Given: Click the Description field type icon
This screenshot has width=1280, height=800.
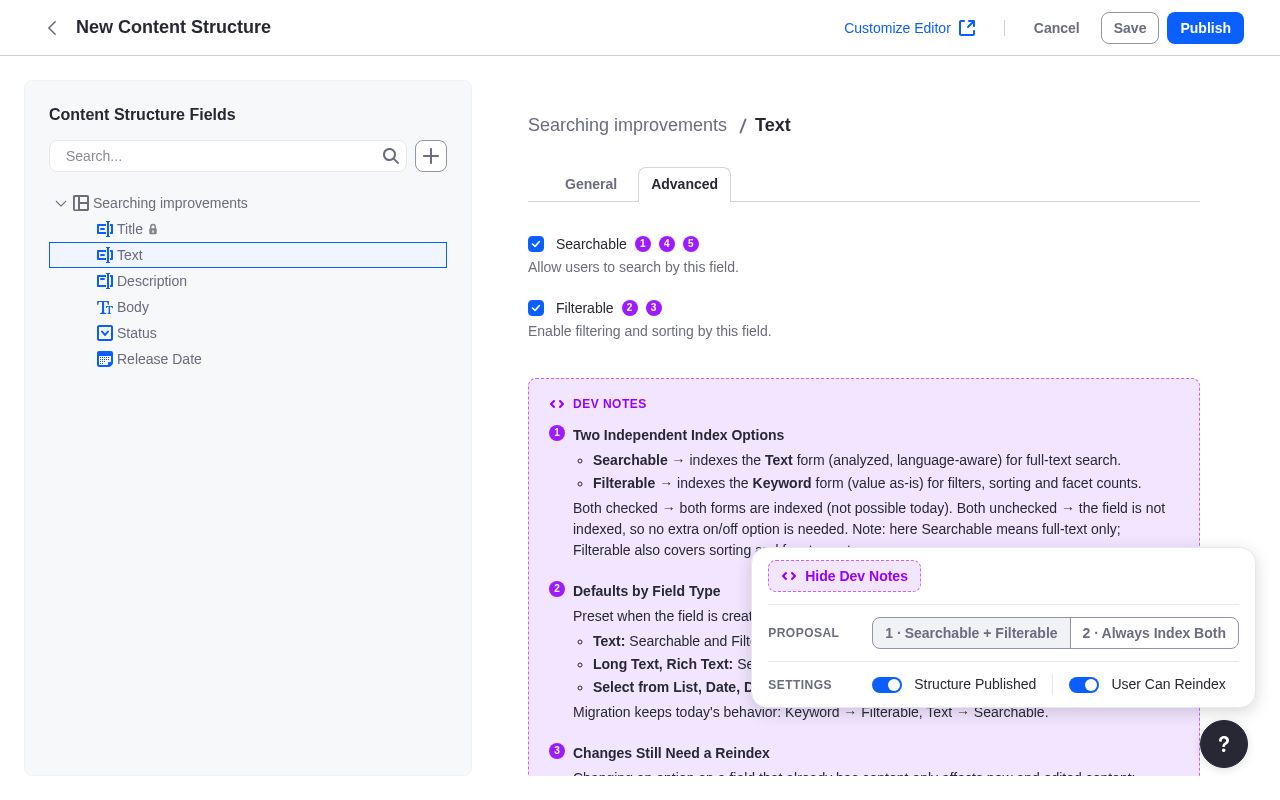Looking at the screenshot, I should coord(105,281).
